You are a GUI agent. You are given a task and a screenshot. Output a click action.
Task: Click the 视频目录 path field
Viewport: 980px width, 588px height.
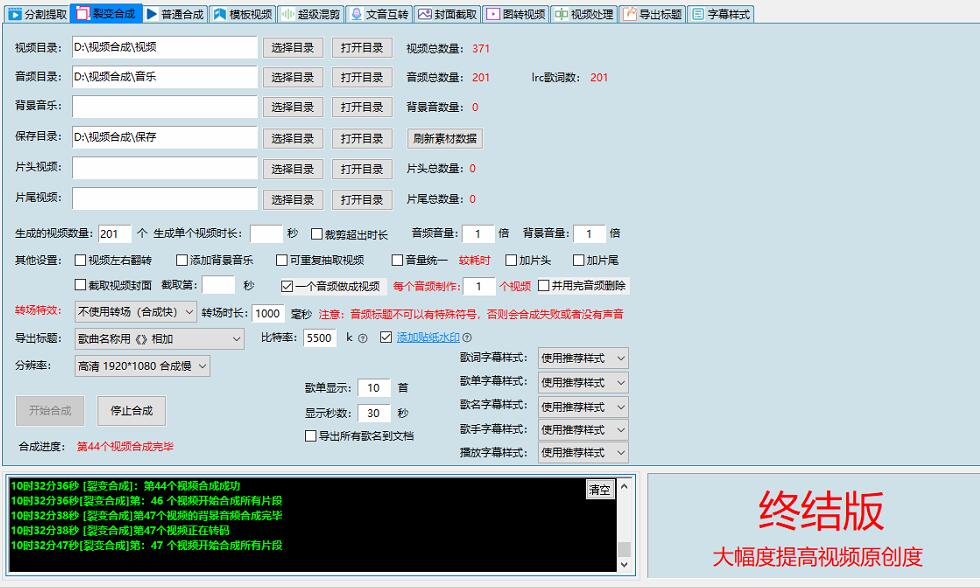click(x=165, y=47)
